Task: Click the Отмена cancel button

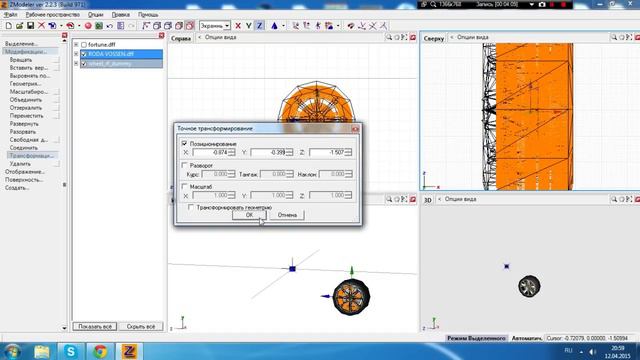Action: (287, 215)
